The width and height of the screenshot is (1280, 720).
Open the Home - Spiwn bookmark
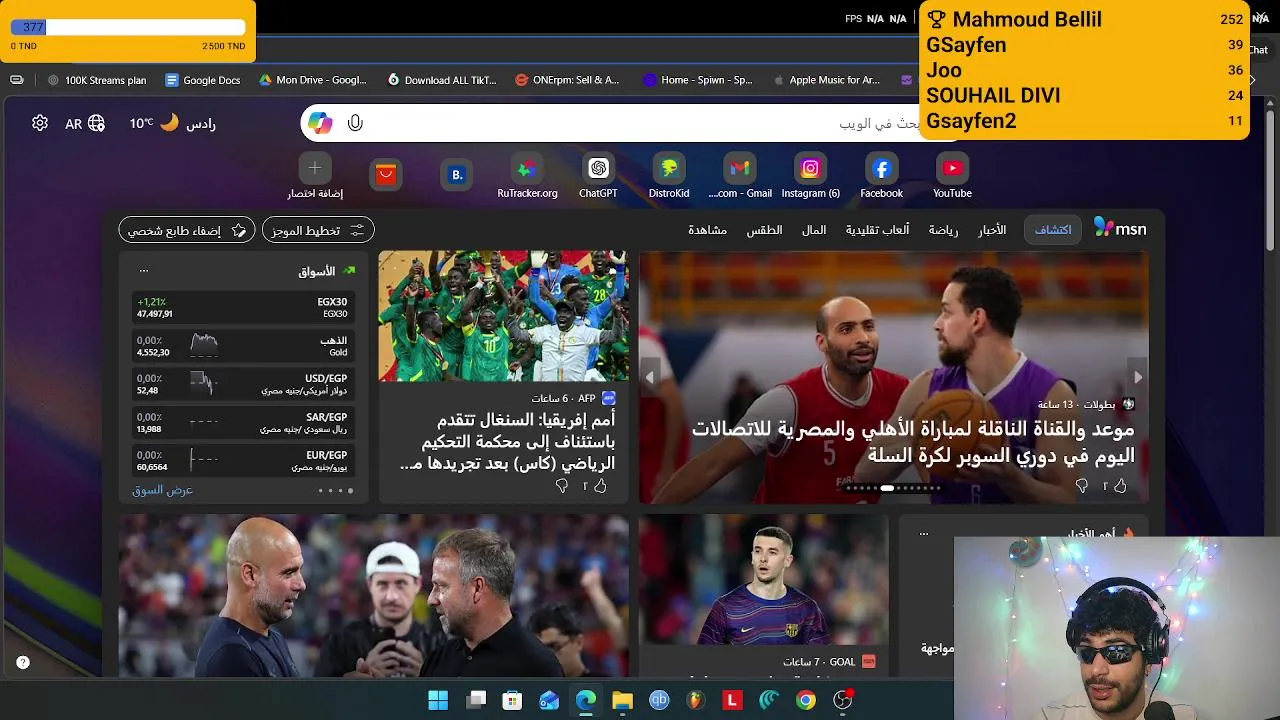[x=698, y=80]
